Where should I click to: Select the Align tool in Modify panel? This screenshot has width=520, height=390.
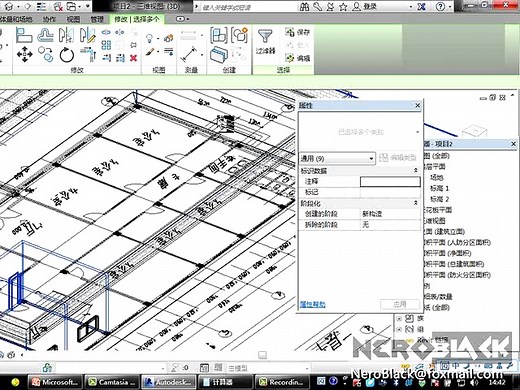24,35
